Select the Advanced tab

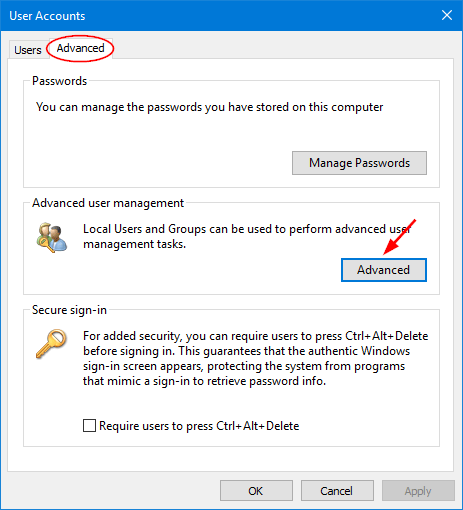click(80, 48)
